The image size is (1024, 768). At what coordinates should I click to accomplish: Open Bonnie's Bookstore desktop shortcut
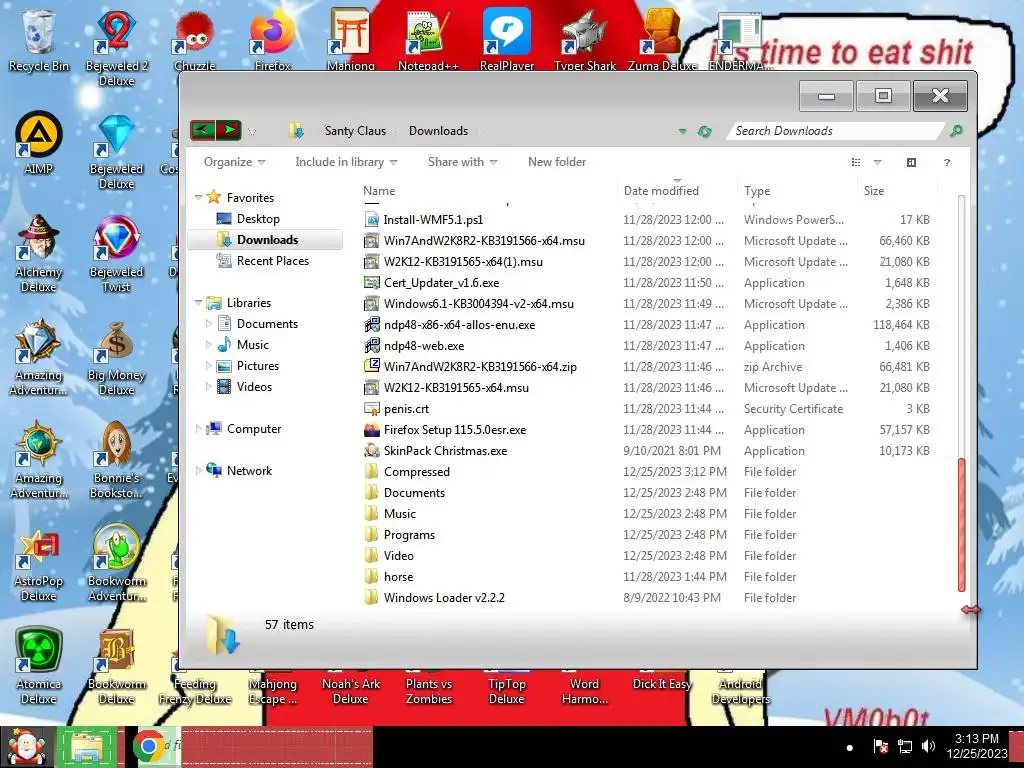tap(116, 460)
